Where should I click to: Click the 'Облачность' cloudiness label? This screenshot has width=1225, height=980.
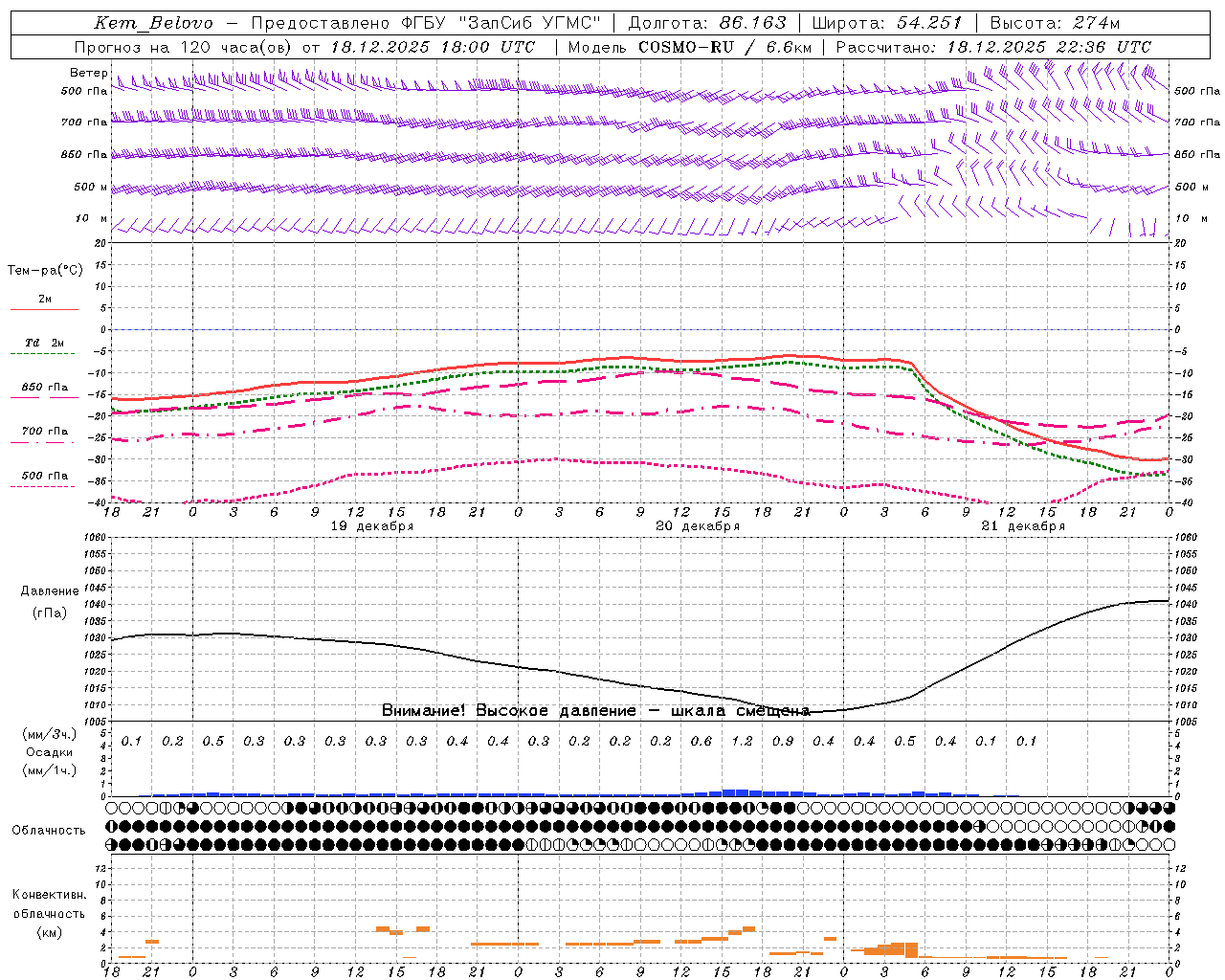click(49, 831)
